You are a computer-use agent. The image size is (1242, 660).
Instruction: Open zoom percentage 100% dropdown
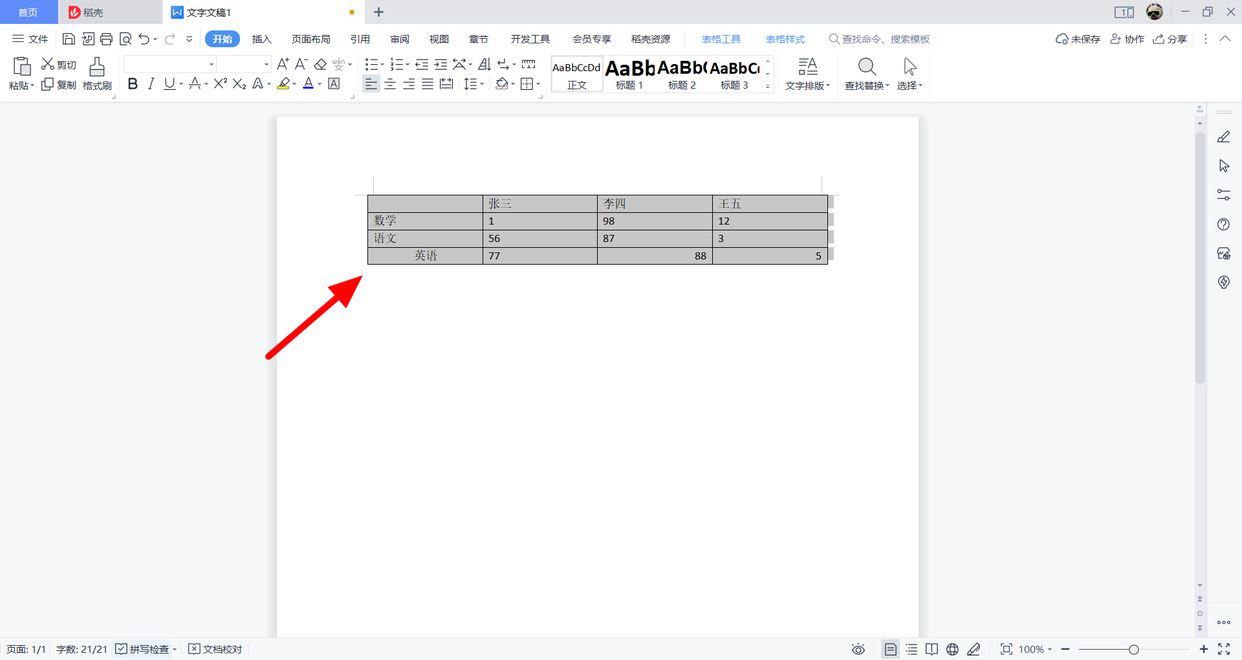(1035, 649)
